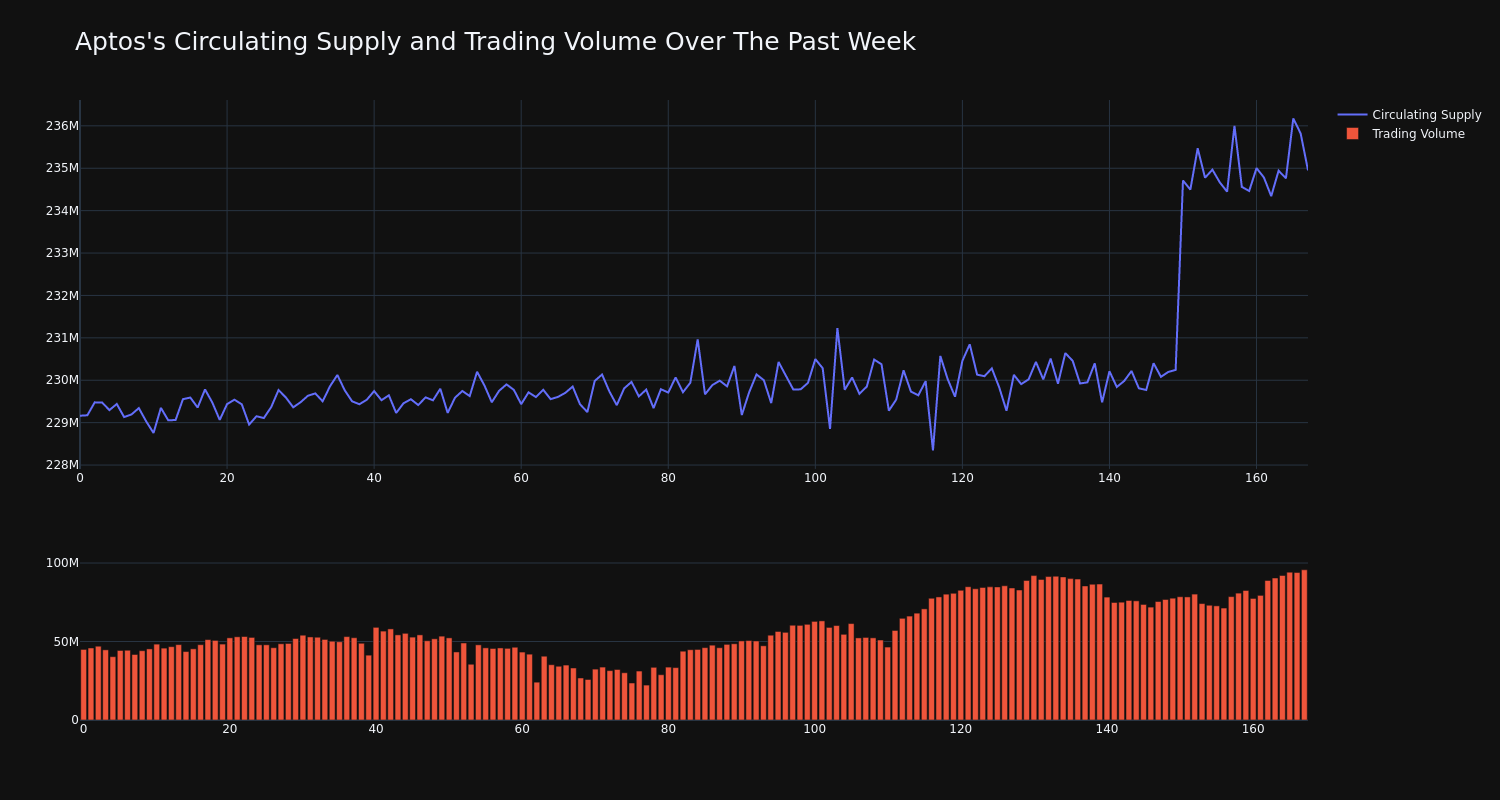Click the 160 x-axis label on volume chart

tap(1253, 729)
